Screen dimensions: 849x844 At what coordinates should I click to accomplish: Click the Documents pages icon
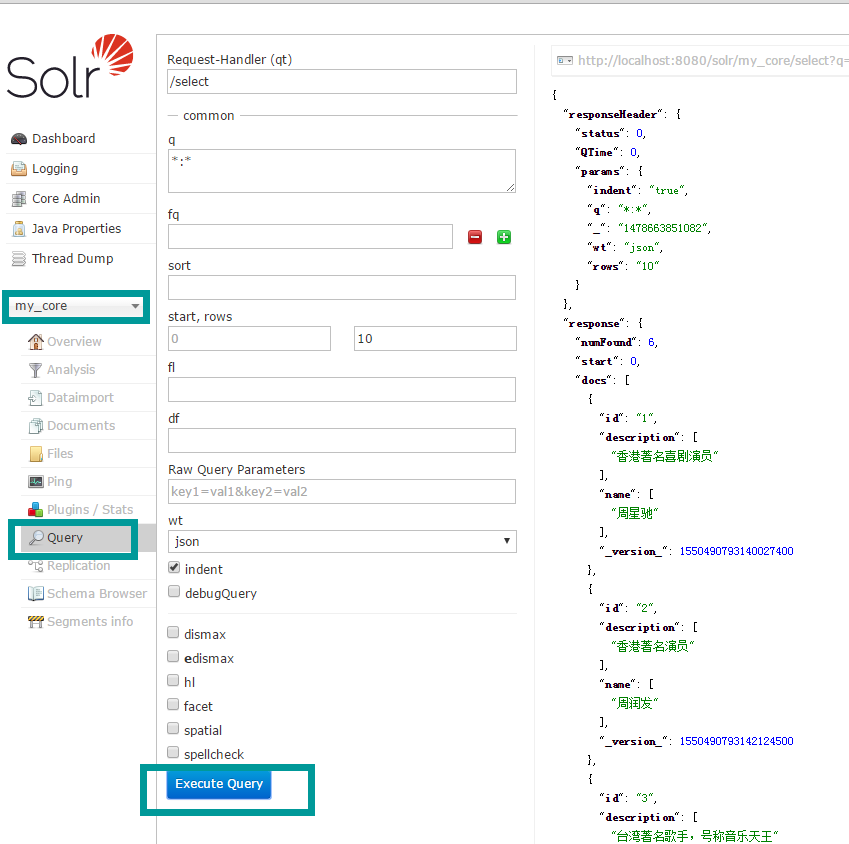click(36, 426)
